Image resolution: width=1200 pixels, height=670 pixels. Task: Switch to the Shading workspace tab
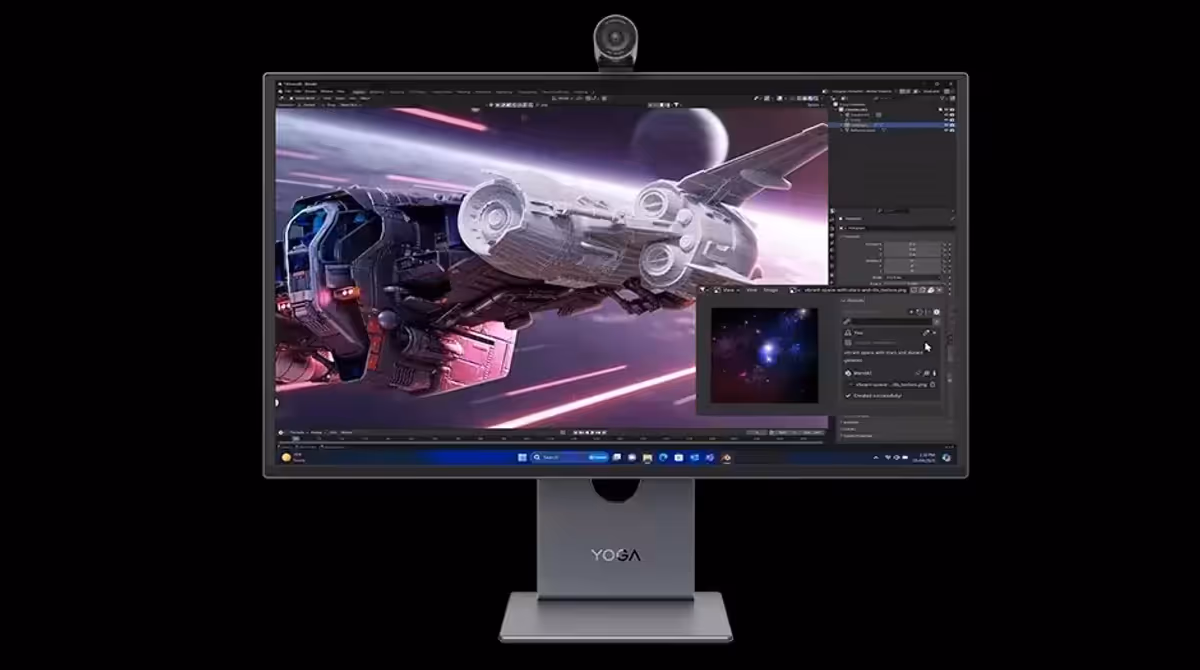464,92
